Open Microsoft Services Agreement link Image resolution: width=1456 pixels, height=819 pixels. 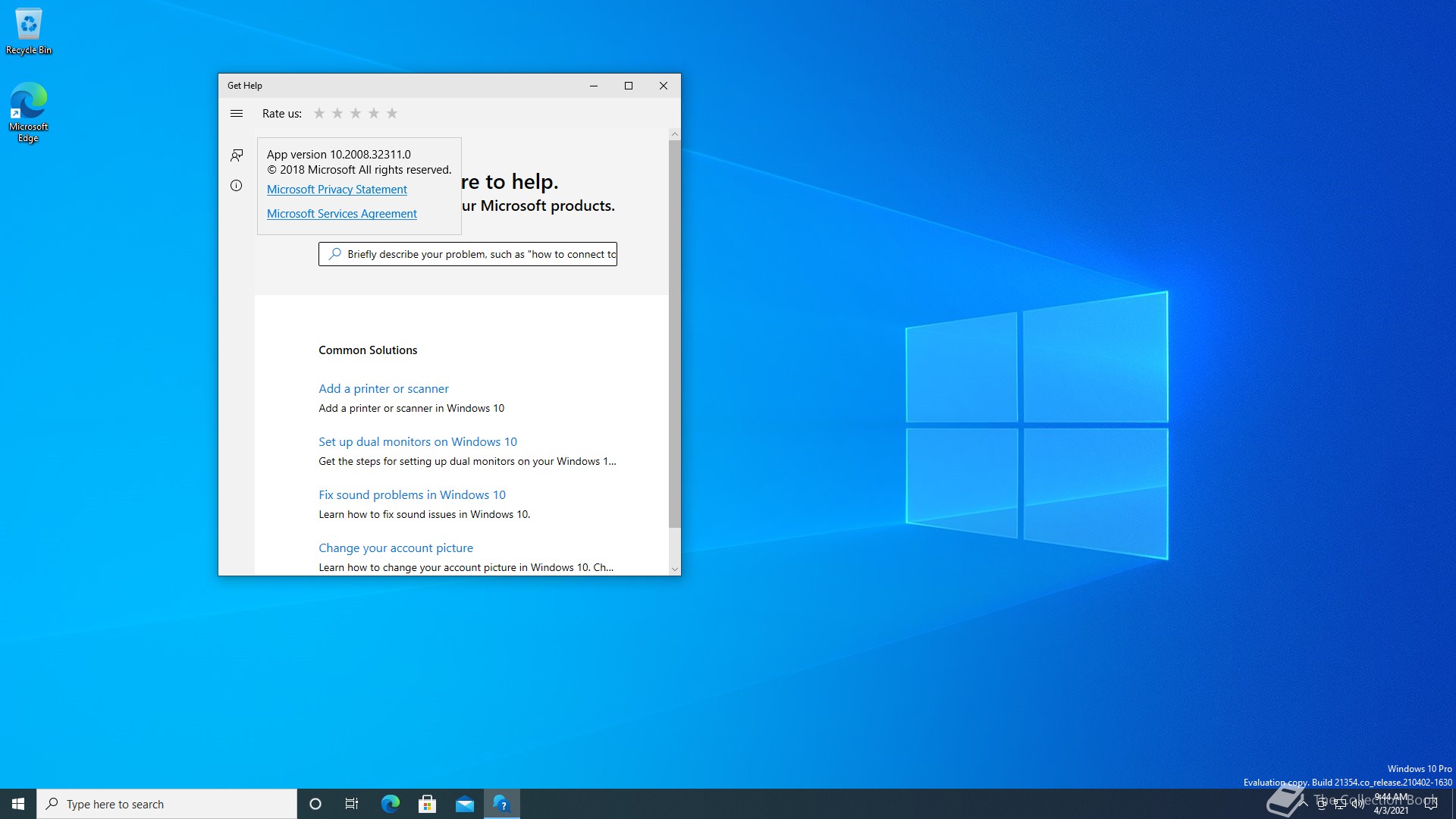click(x=342, y=214)
